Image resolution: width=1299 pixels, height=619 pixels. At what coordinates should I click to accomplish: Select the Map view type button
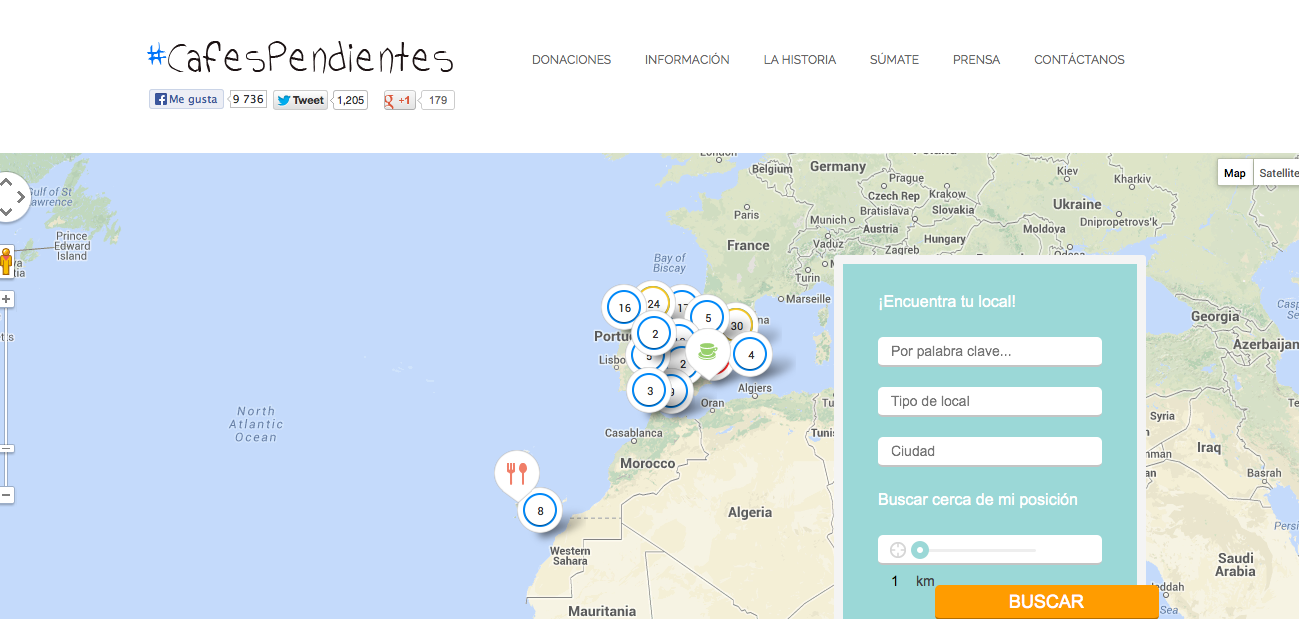pyautogui.click(x=1235, y=173)
